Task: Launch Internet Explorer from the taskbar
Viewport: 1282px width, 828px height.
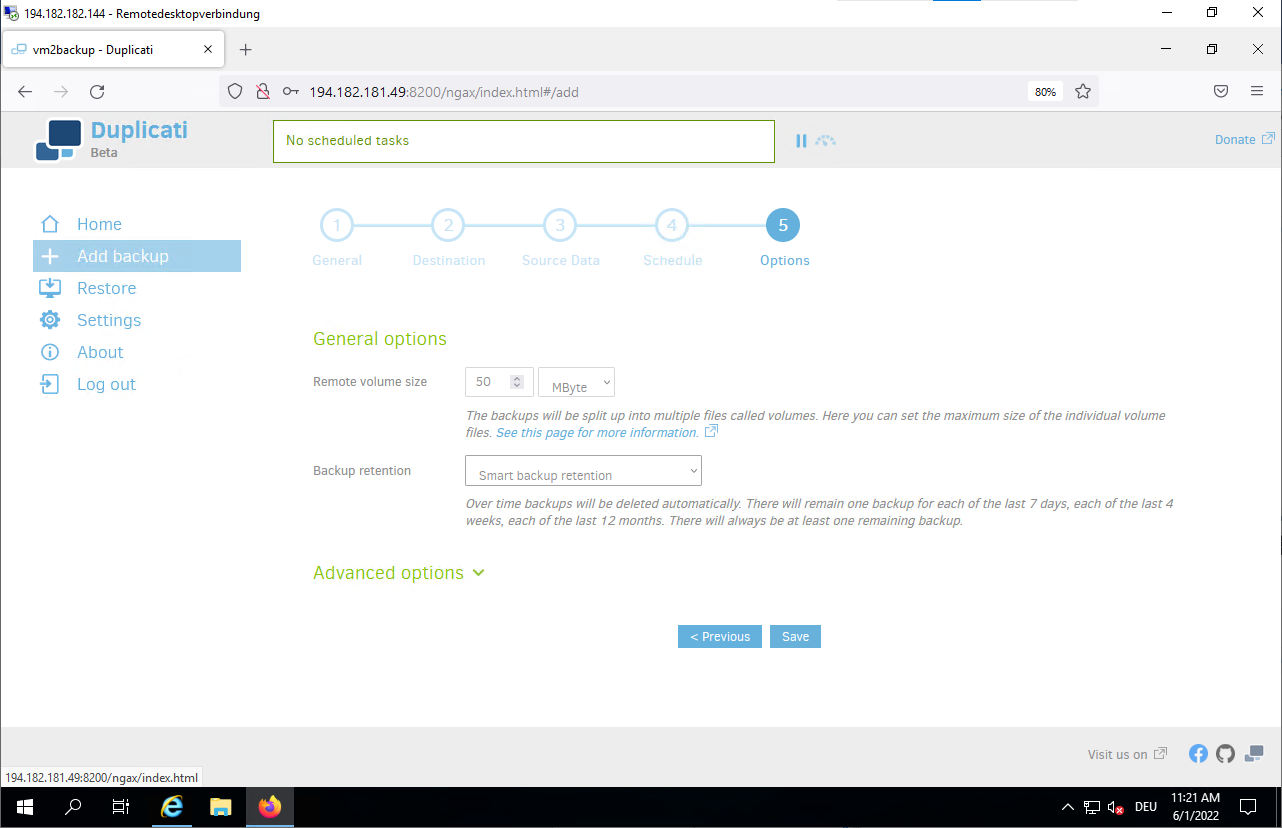Action: pyautogui.click(x=172, y=807)
